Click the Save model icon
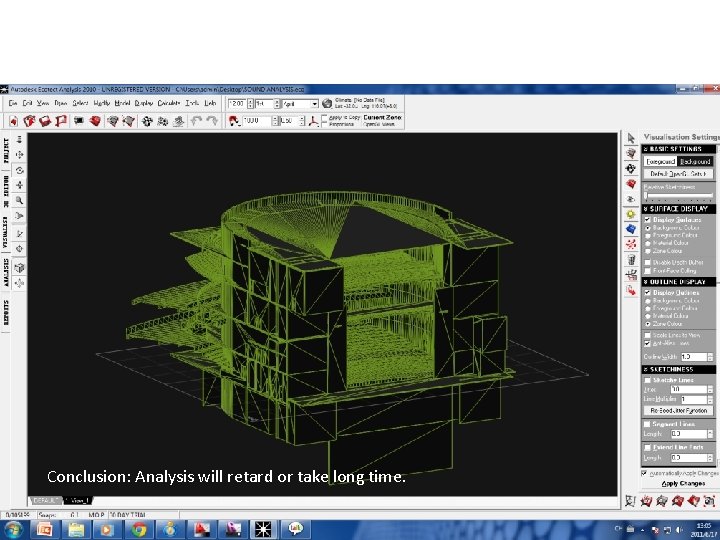 [x=45, y=121]
